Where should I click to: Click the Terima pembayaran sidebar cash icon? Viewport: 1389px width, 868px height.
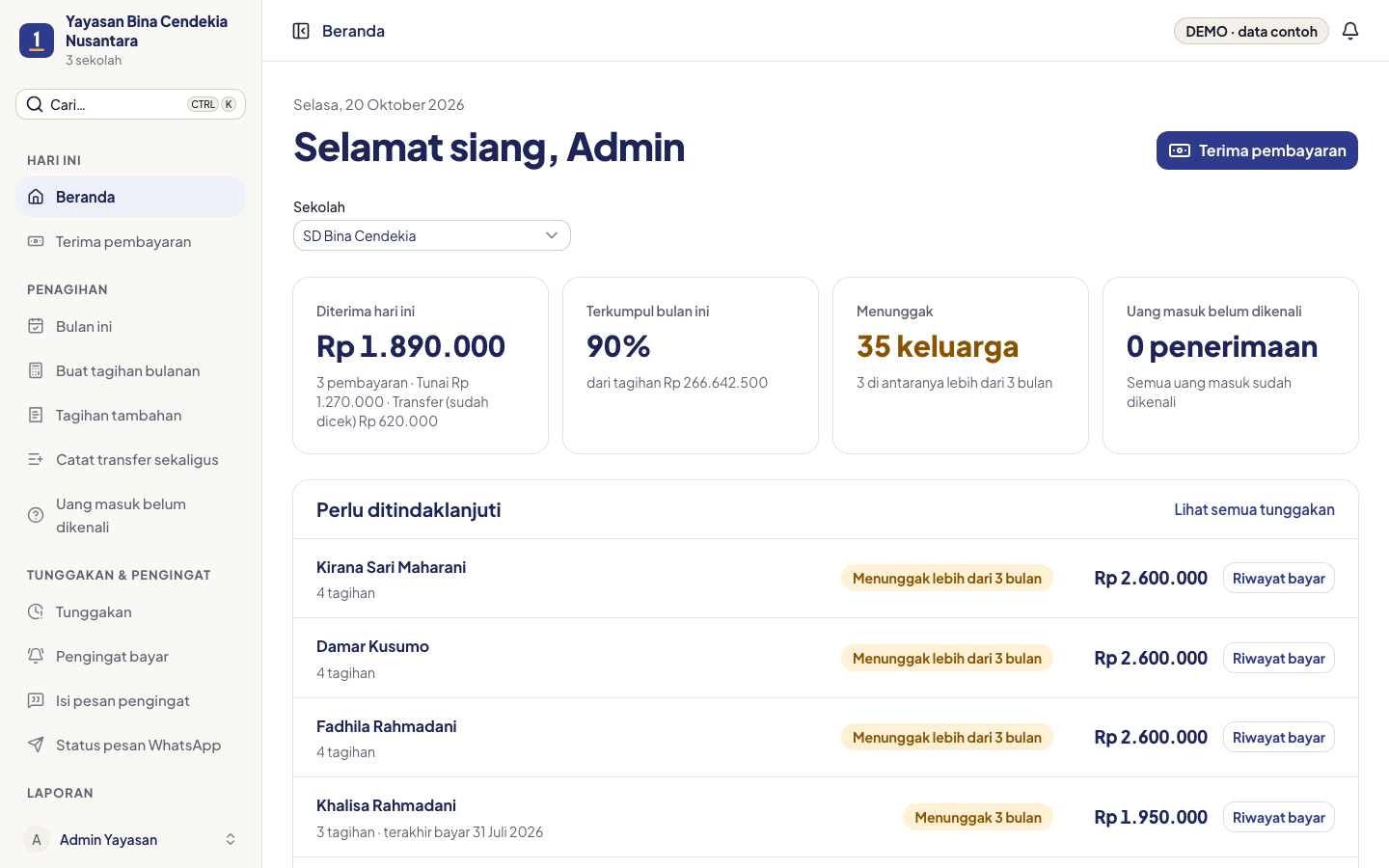[36, 241]
